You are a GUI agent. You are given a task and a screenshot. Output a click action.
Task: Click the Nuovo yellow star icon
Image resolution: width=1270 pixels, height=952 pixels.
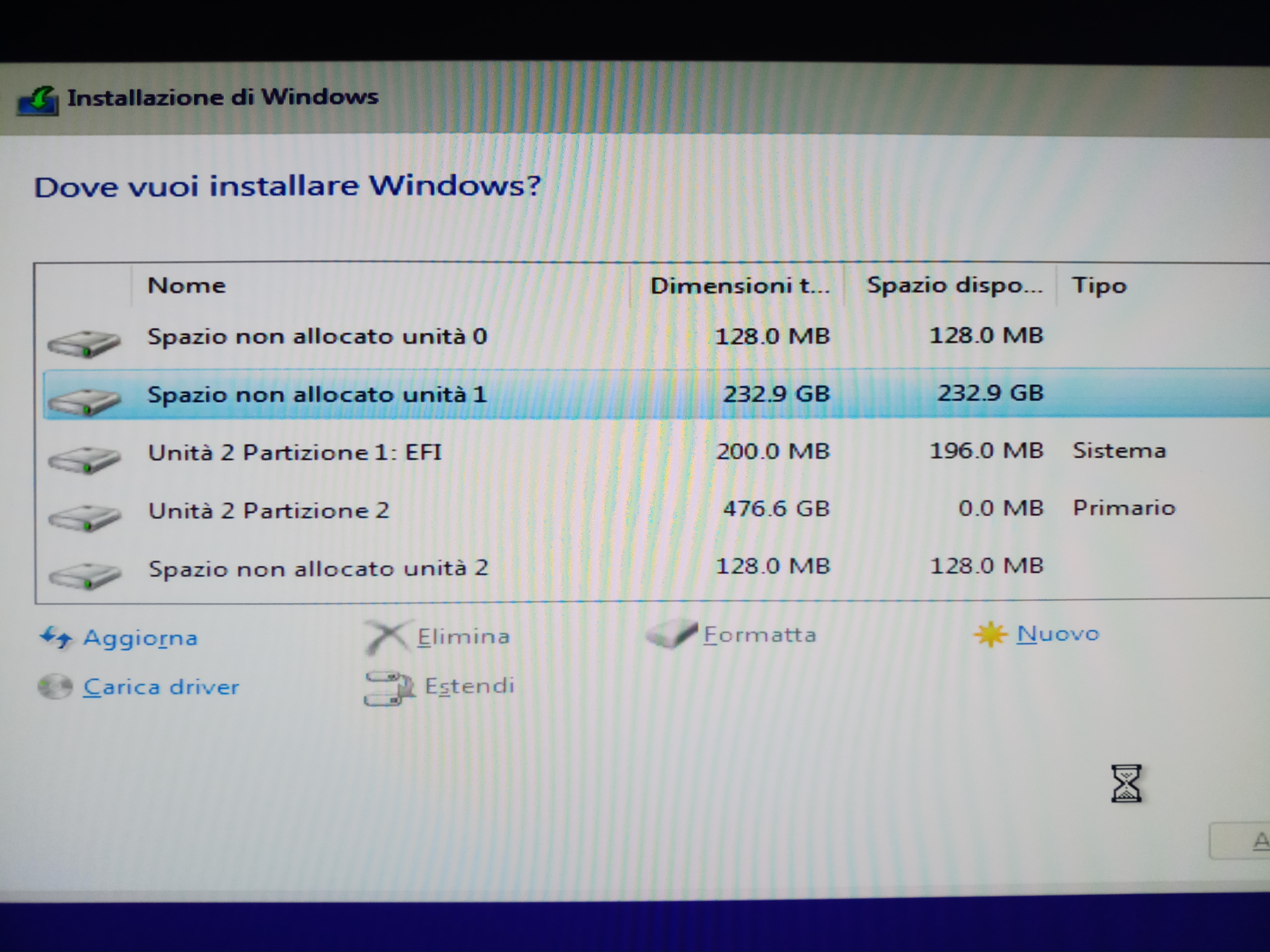(990, 634)
